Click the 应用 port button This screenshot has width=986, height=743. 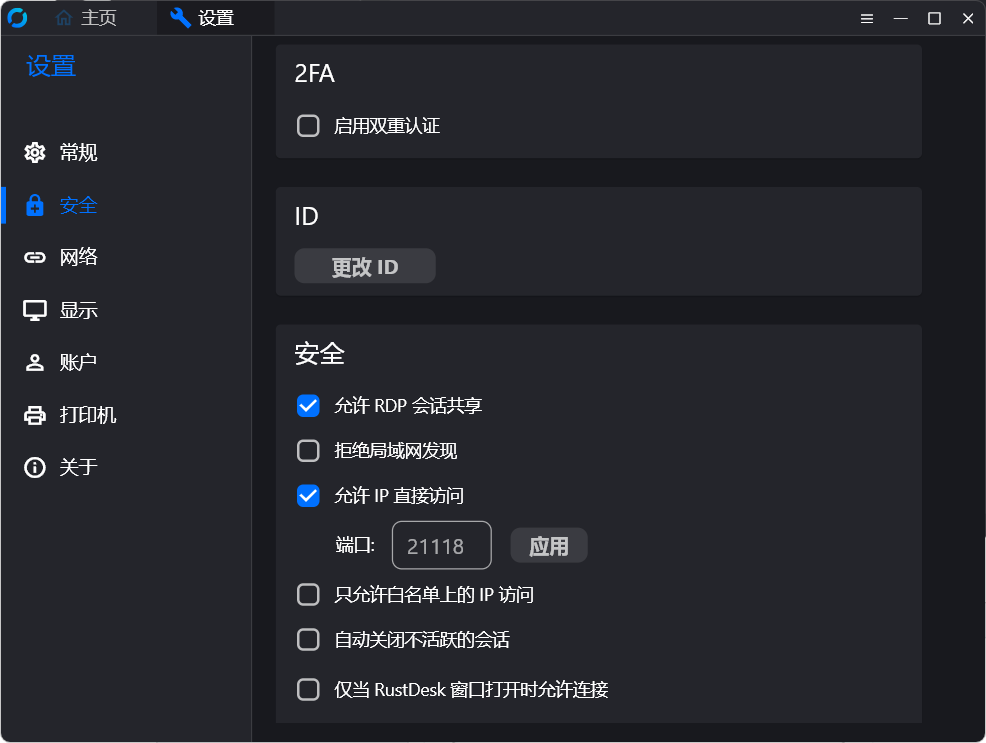click(x=548, y=546)
